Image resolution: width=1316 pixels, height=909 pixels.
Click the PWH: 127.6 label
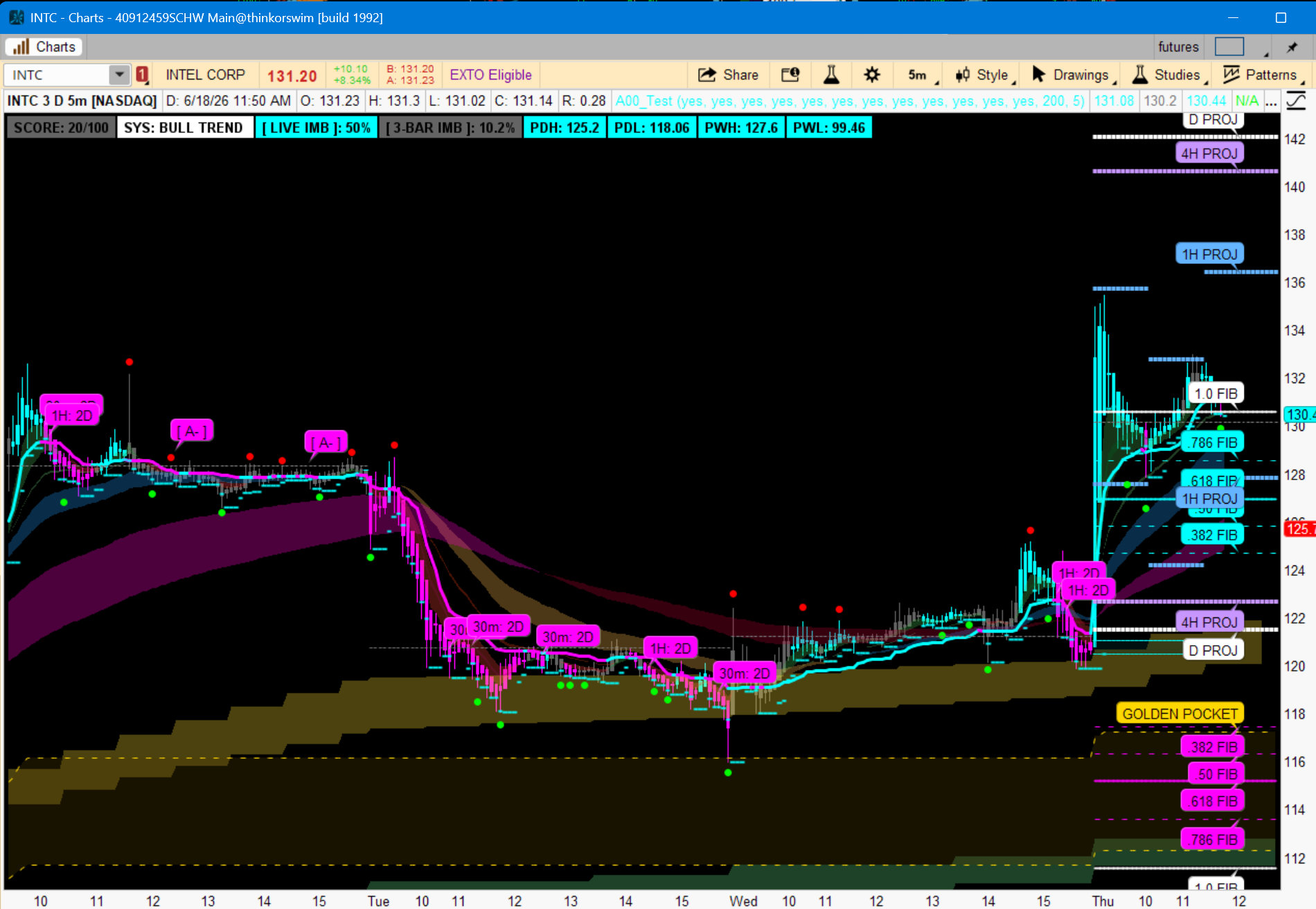pos(741,127)
